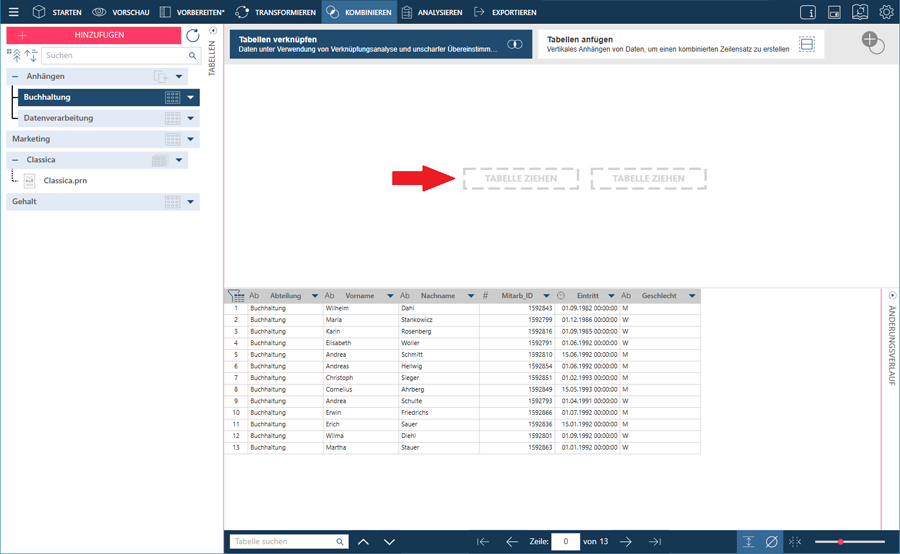Open the hamburger main menu

(x=14, y=12)
